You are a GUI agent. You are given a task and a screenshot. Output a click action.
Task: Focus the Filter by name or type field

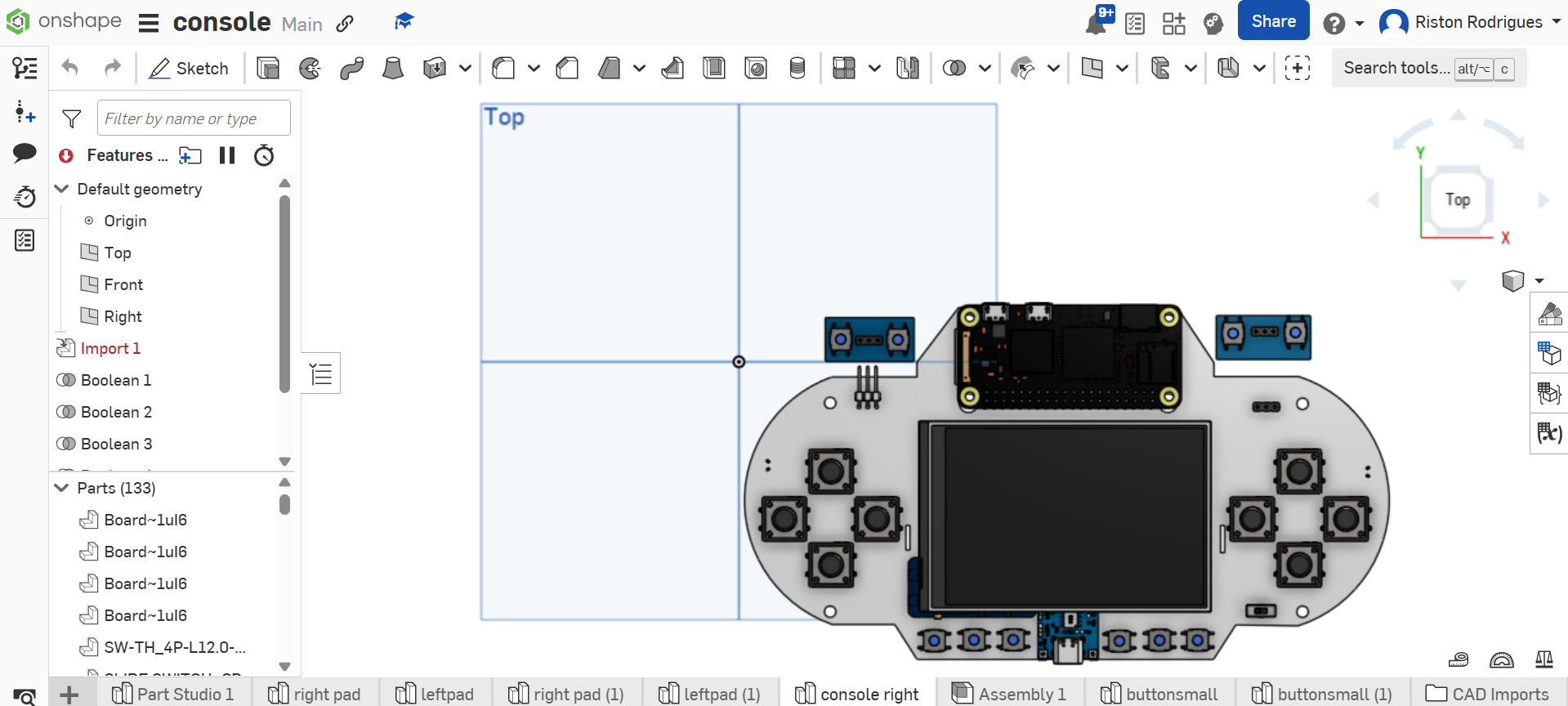(194, 118)
